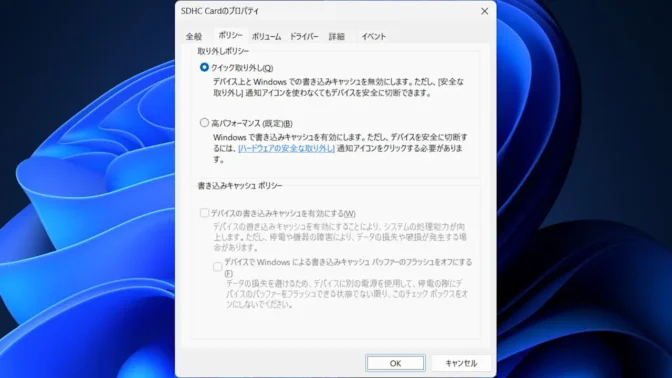
Task: Switch to the 全般 tab
Action: click(194, 36)
